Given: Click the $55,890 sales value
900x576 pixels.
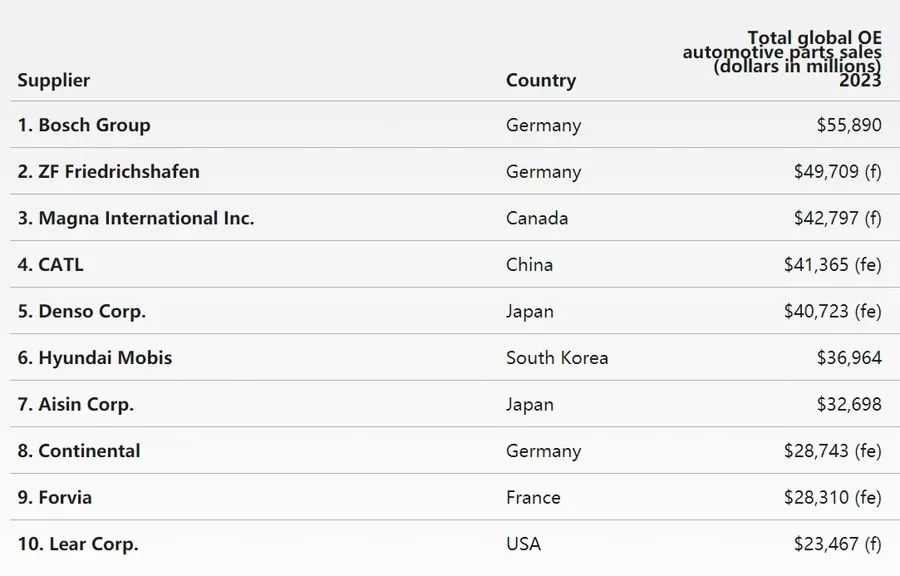Looking at the screenshot, I should point(849,125).
